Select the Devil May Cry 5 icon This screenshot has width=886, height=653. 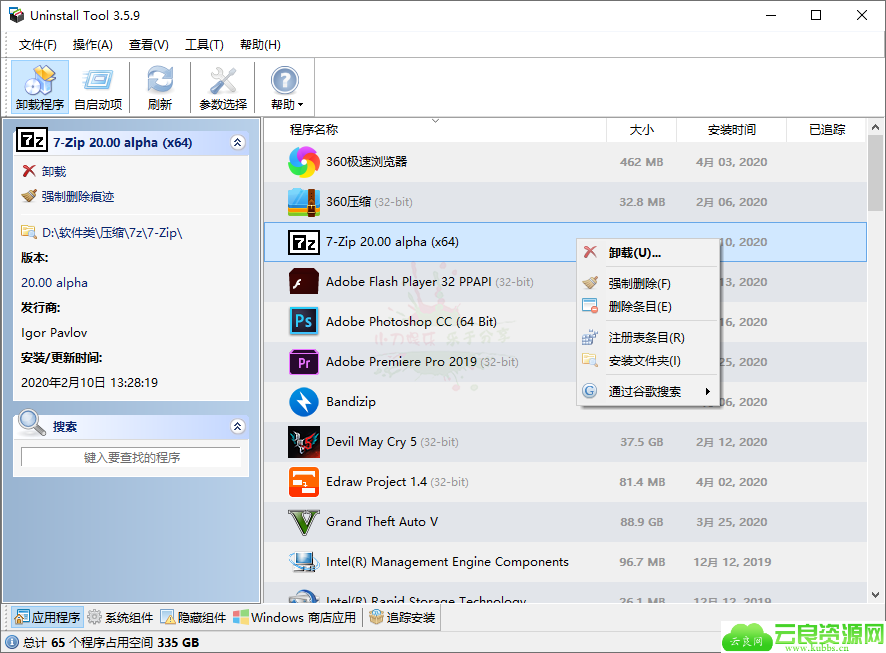click(304, 442)
